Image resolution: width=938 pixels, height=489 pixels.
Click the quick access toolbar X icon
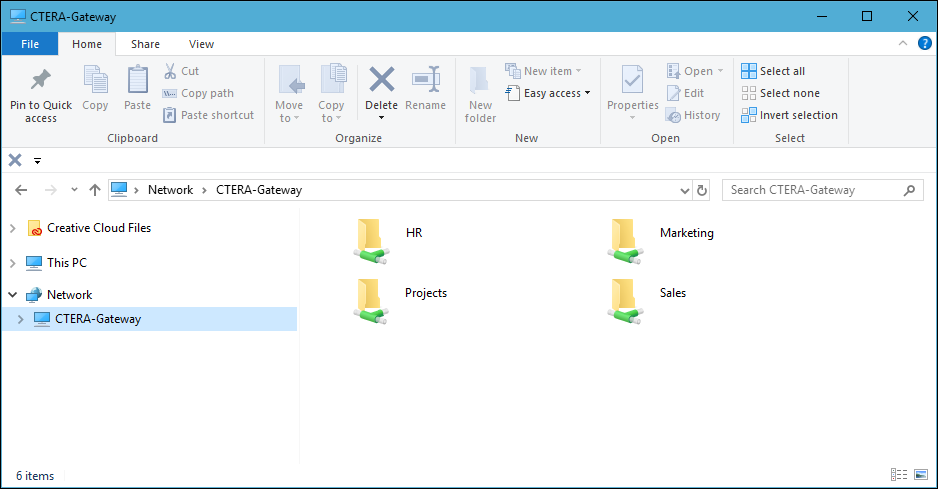click(x=15, y=160)
